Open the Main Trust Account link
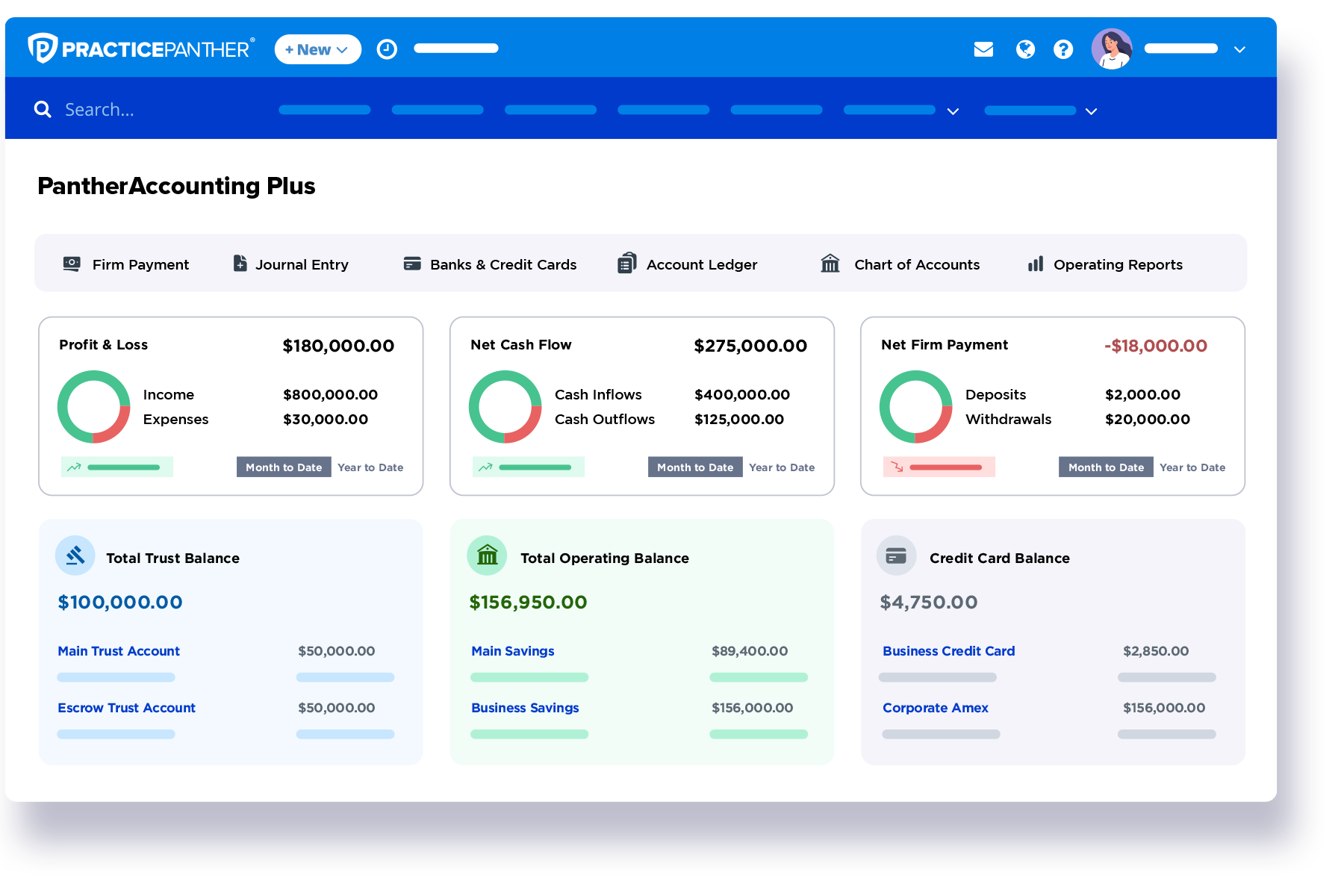The image size is (1344, 896). point(119,651)
